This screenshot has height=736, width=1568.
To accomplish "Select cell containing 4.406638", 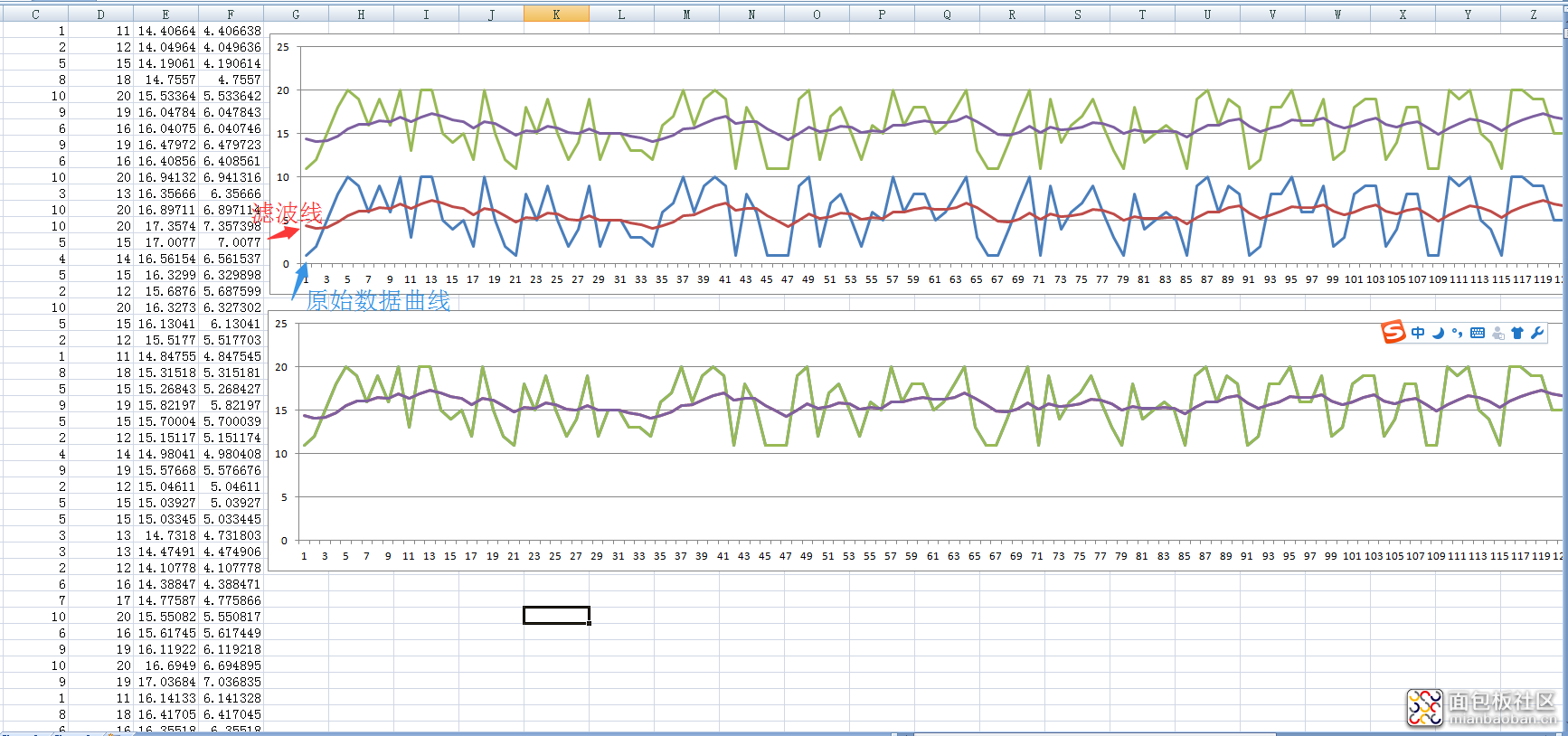I will click(x=231, y=31).
